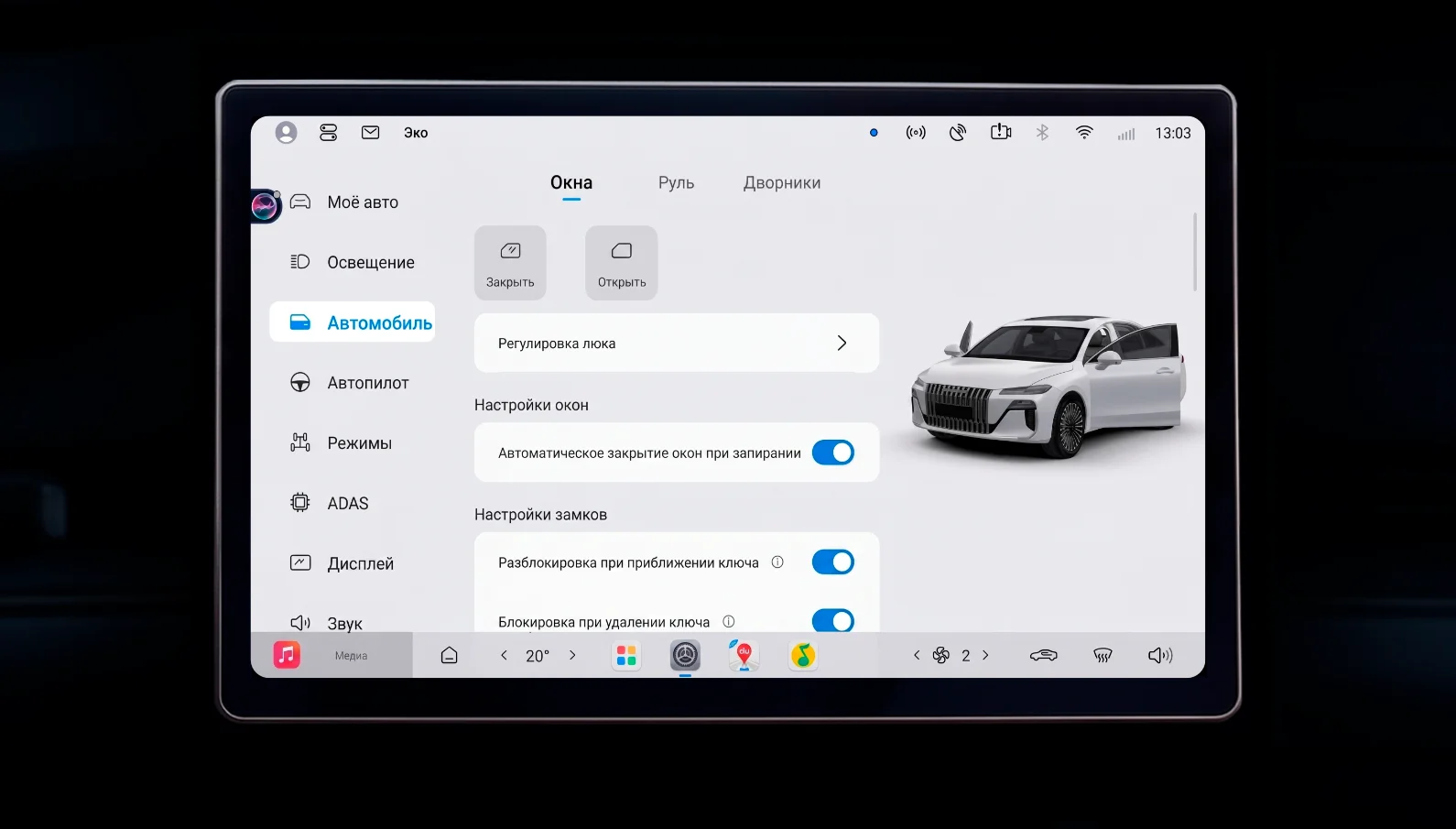Increase fan speed with right arrow

click(x=985, y=655)
